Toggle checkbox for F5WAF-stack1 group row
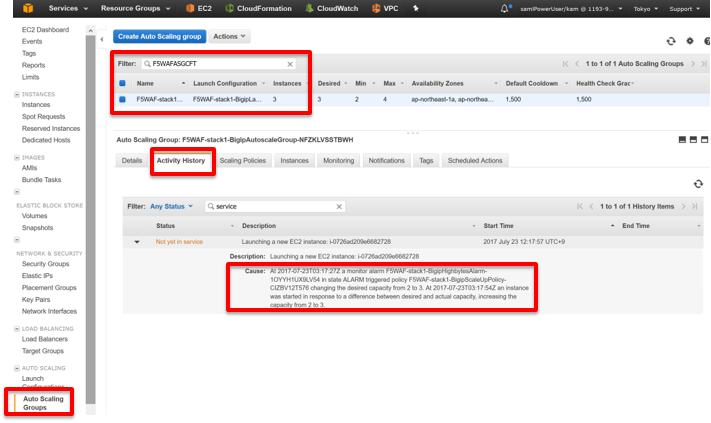 (x=122, y=99)
